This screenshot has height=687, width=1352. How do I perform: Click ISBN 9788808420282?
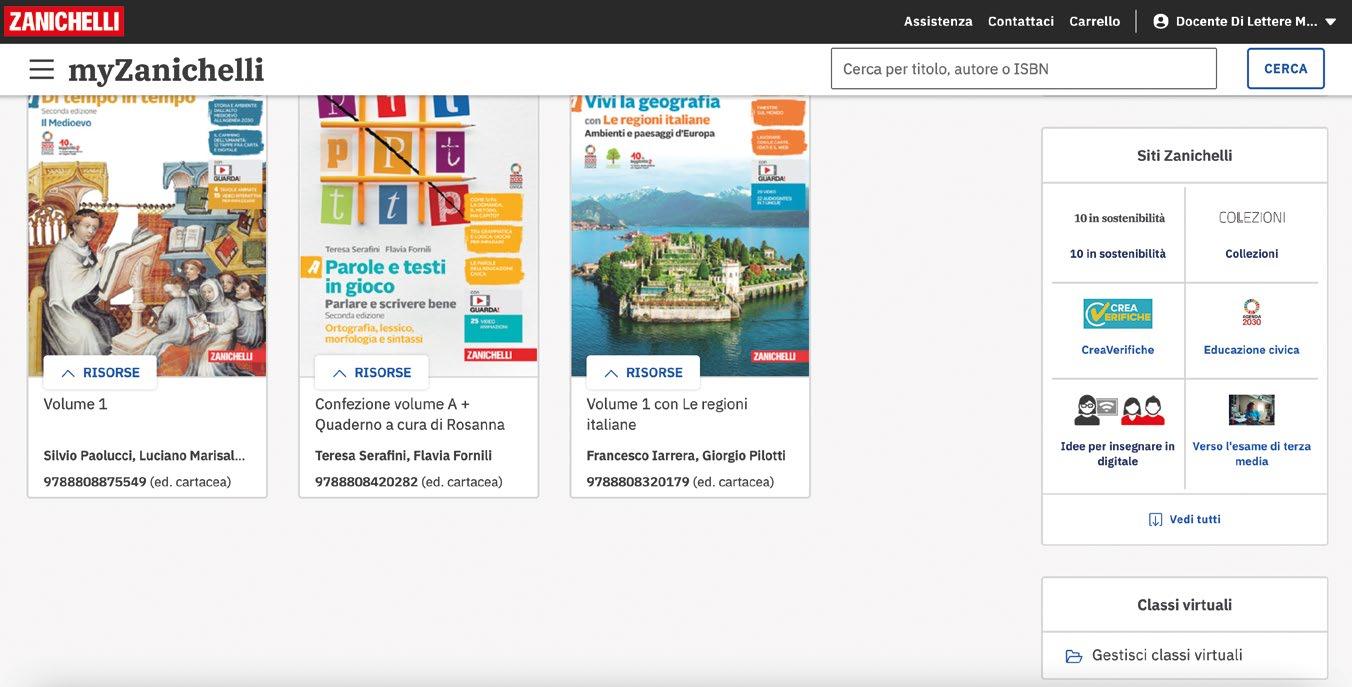(366, 482)
